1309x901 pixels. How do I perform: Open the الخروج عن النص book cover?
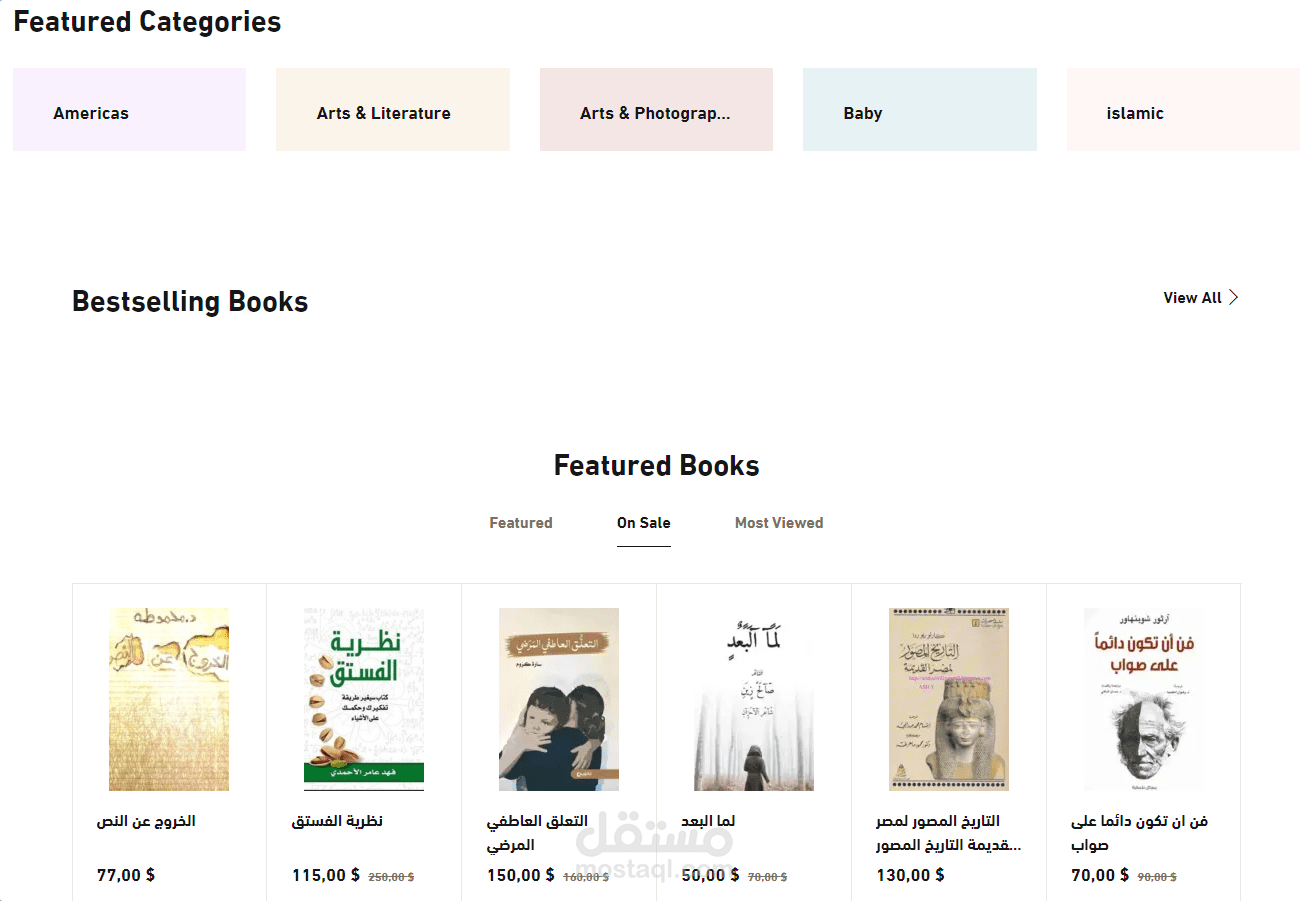point(169,699)
